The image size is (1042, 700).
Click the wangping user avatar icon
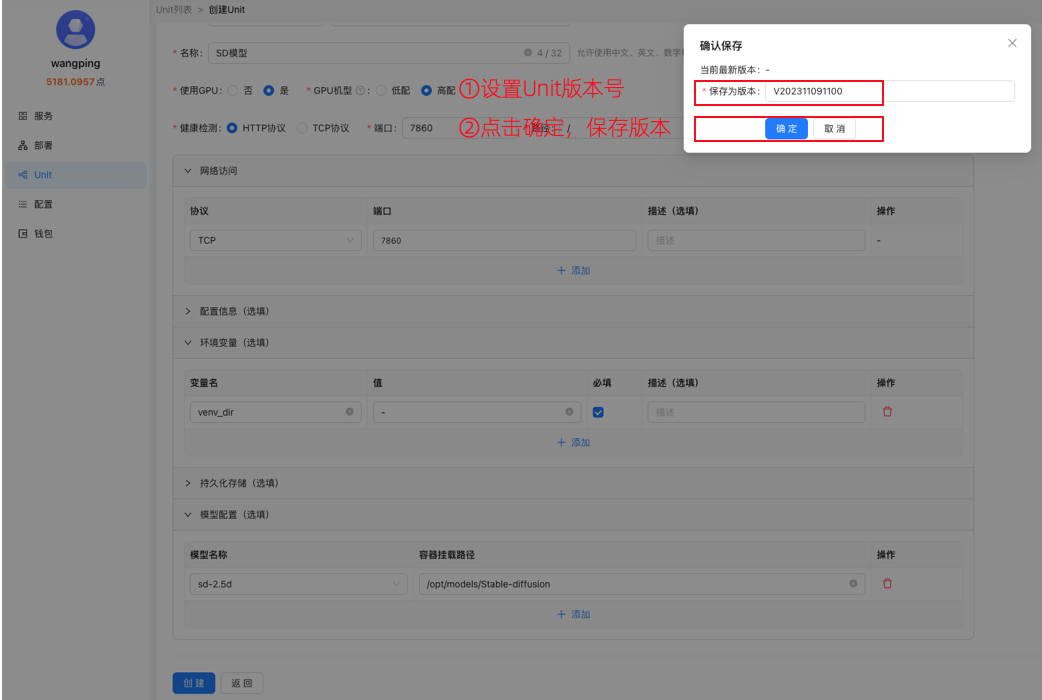tap(75, 29)
